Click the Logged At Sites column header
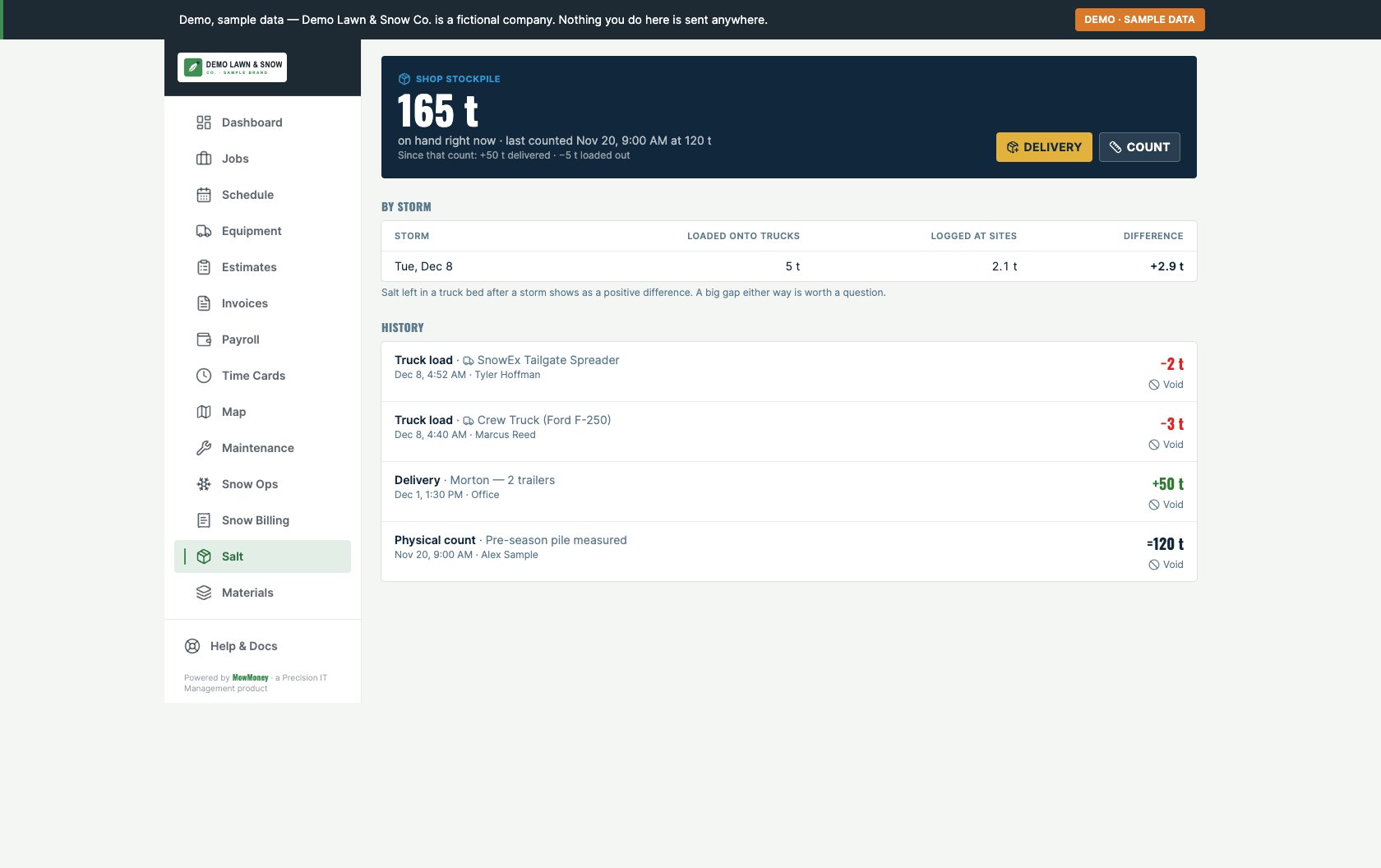The height and width of the screenshot is (868, 1381). tap(973, 236)
